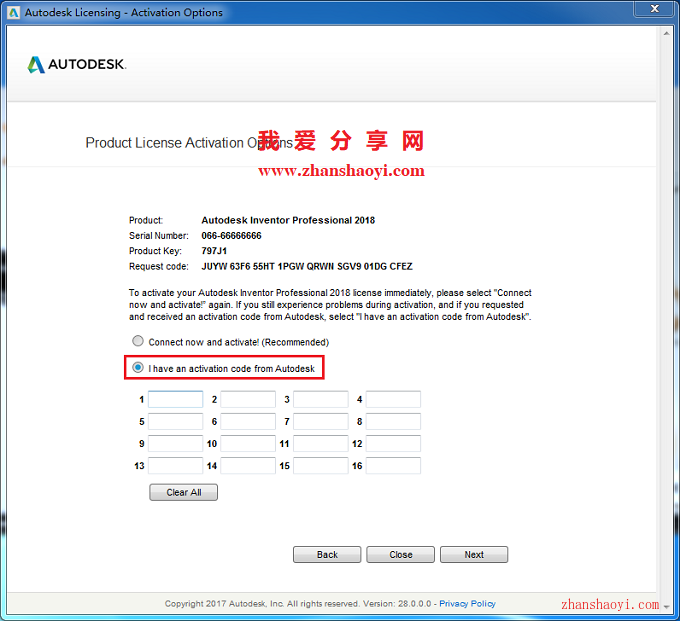
Task: Click activation code field 10
Action: 248,444
